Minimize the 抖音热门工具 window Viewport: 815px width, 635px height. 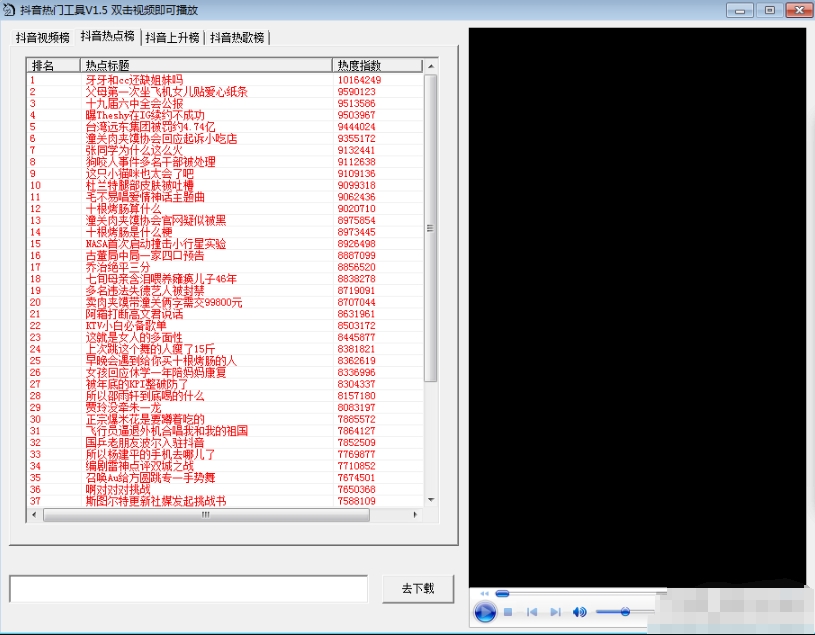pos(740,10)
